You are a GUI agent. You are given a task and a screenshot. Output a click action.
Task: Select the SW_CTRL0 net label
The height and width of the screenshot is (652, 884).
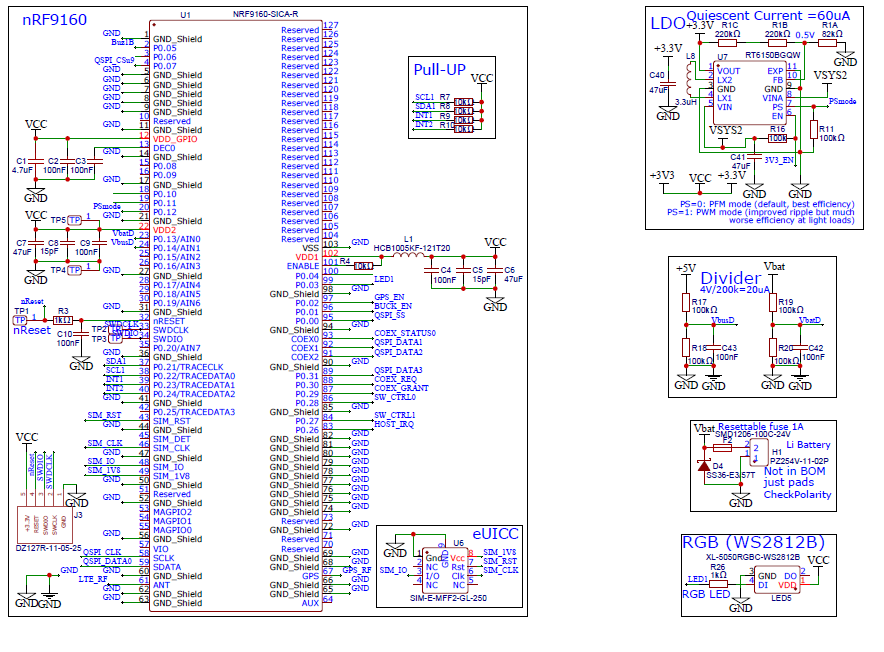coord(395,397)
